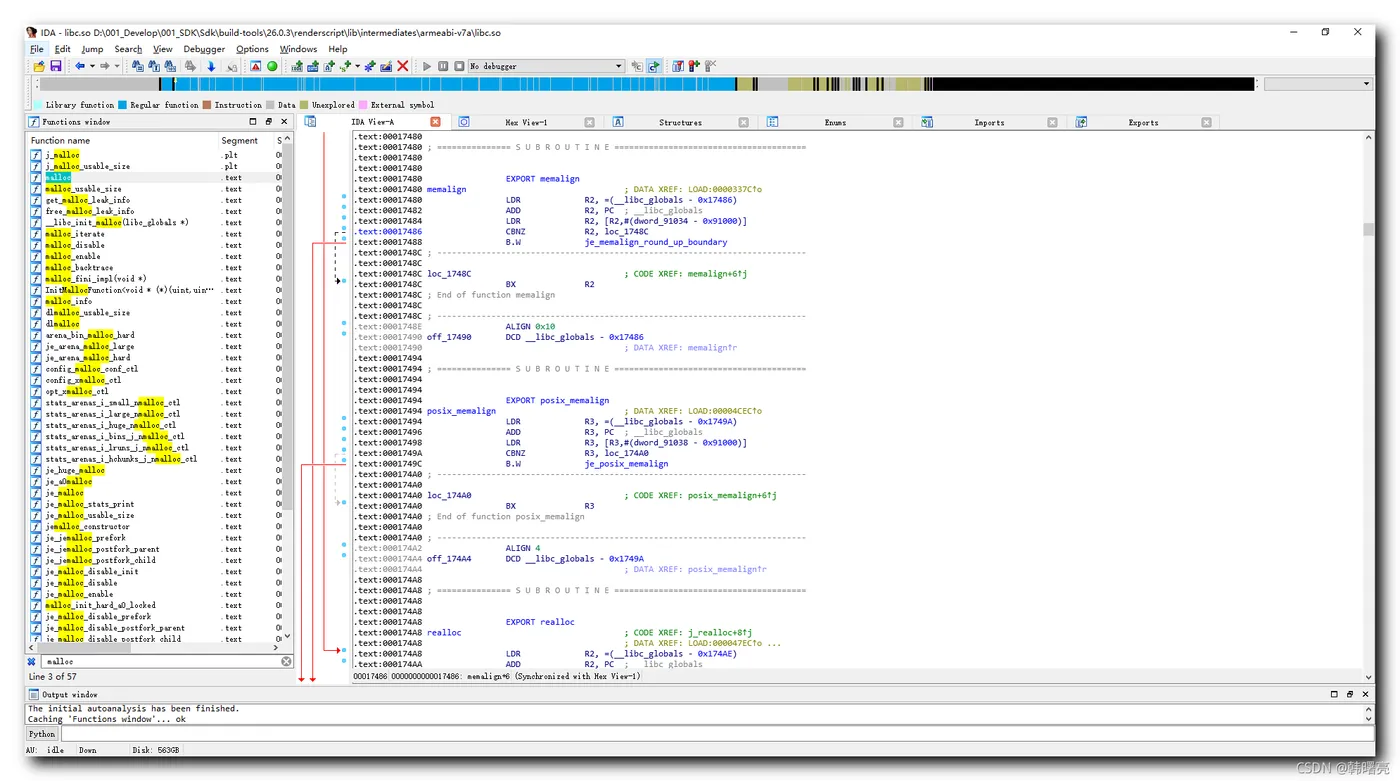The image size is (1400, 781).
Task: Click the Pause process icon
Action: coord(443,66)
